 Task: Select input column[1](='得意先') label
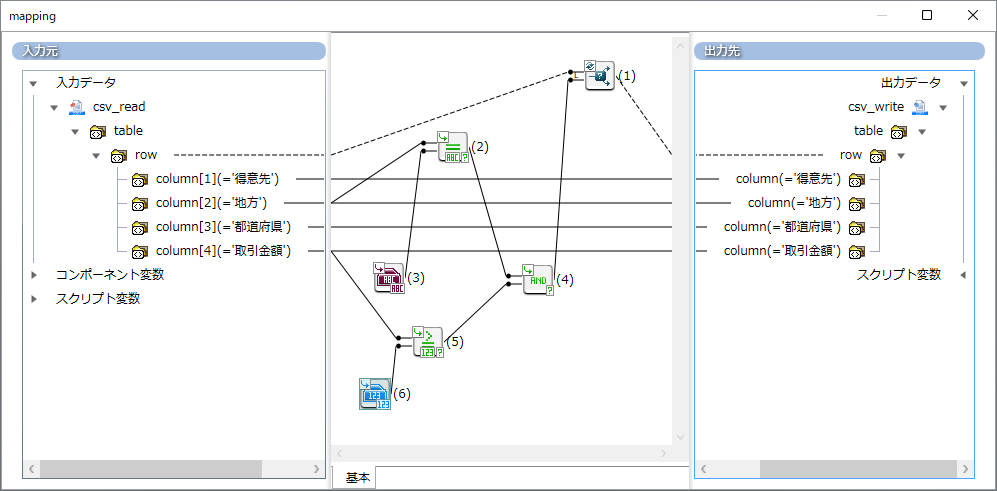coord(217,179)
